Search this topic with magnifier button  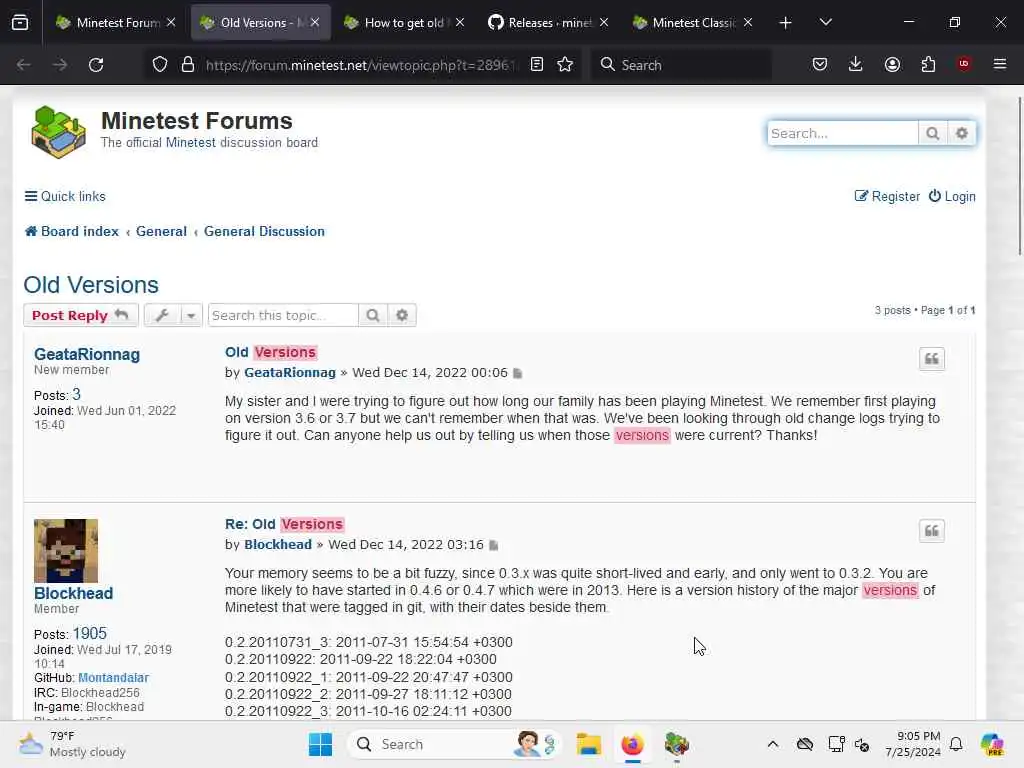click(373, 315)
